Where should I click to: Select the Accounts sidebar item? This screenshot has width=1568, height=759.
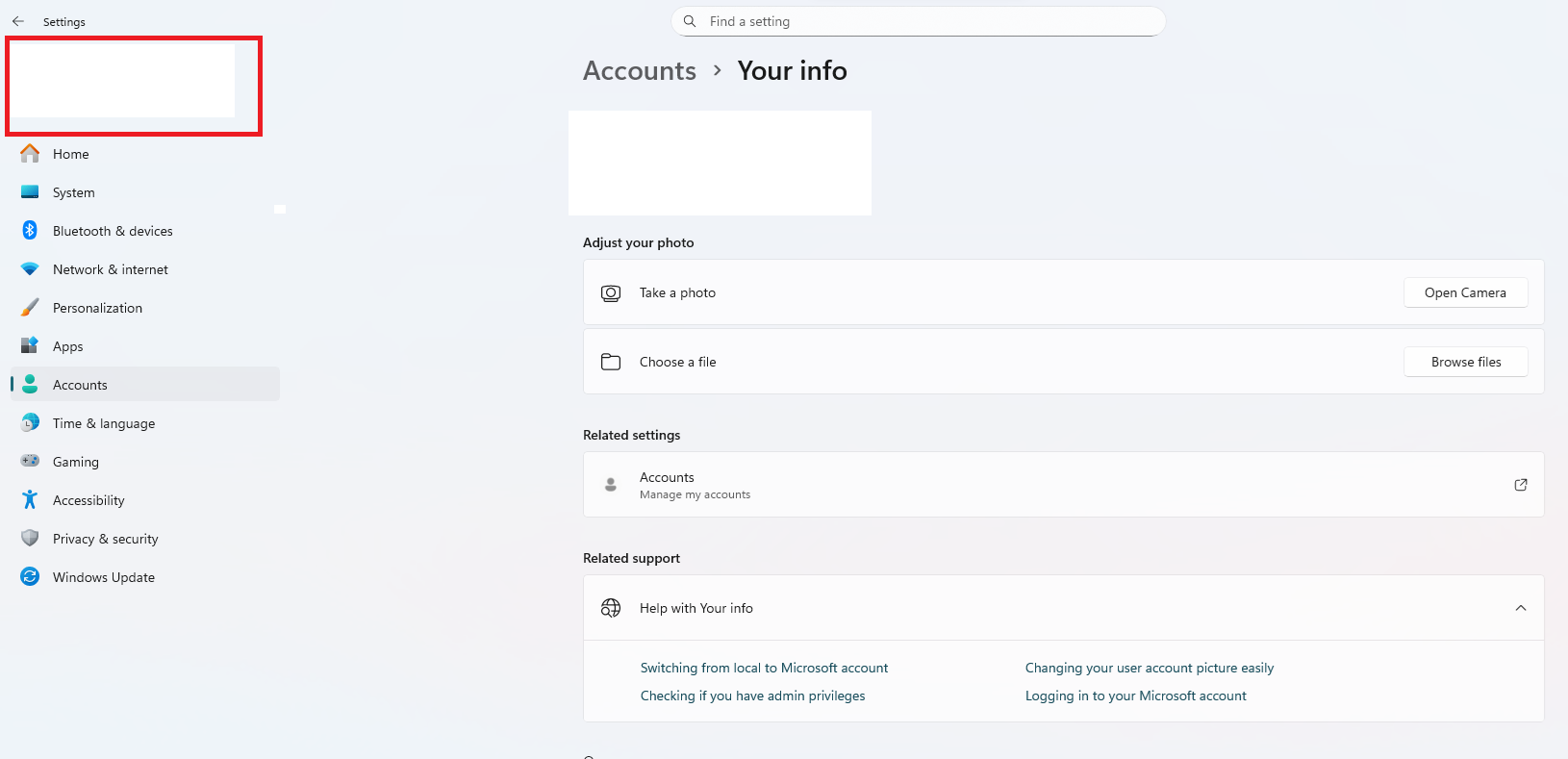(x=145, y=385)
